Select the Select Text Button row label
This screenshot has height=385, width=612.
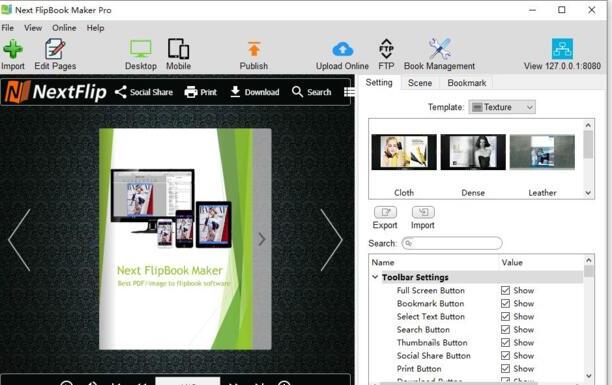point(431,316)
